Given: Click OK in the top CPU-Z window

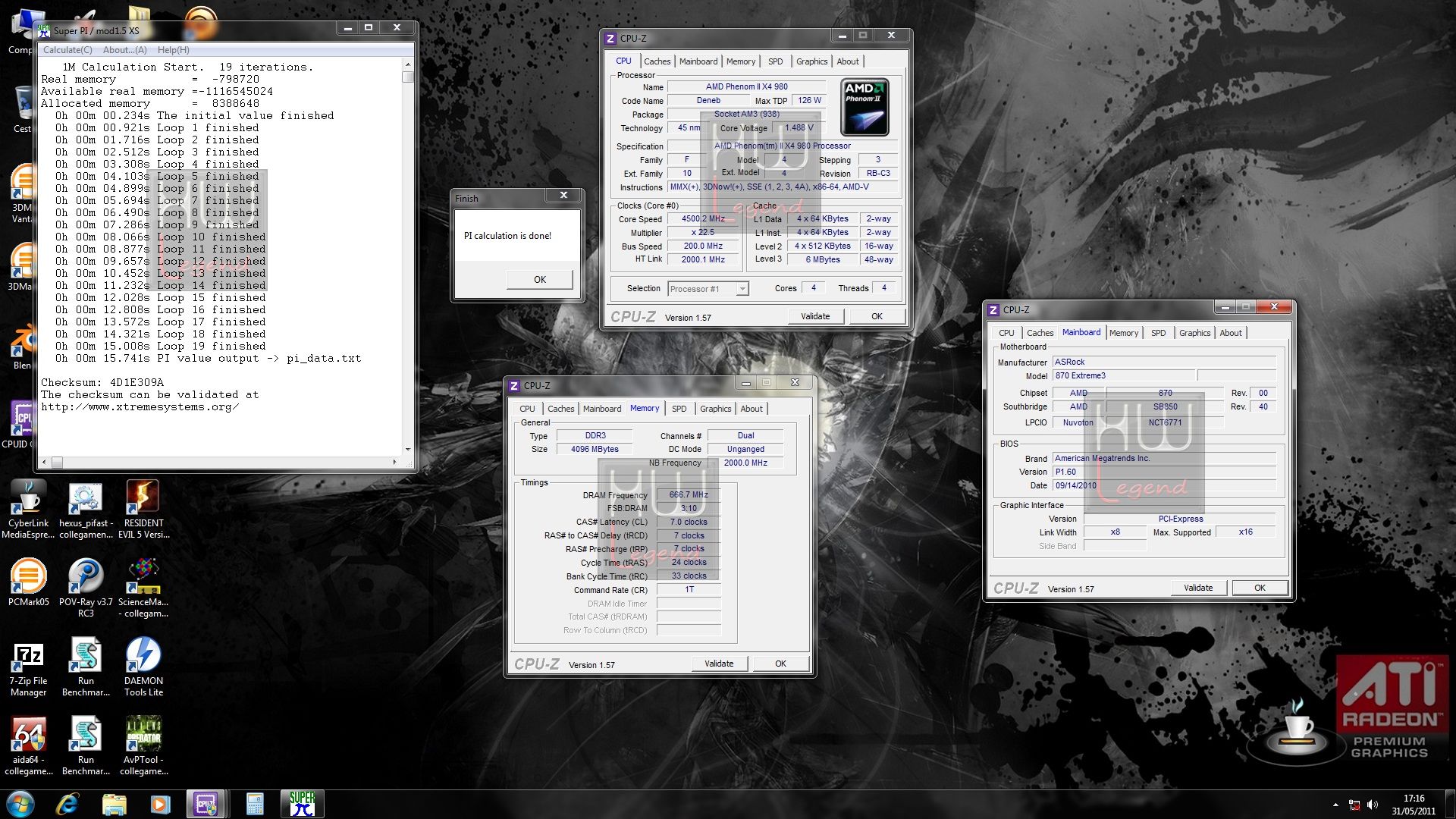Looking at the screenshot, I should click(877, 316).
